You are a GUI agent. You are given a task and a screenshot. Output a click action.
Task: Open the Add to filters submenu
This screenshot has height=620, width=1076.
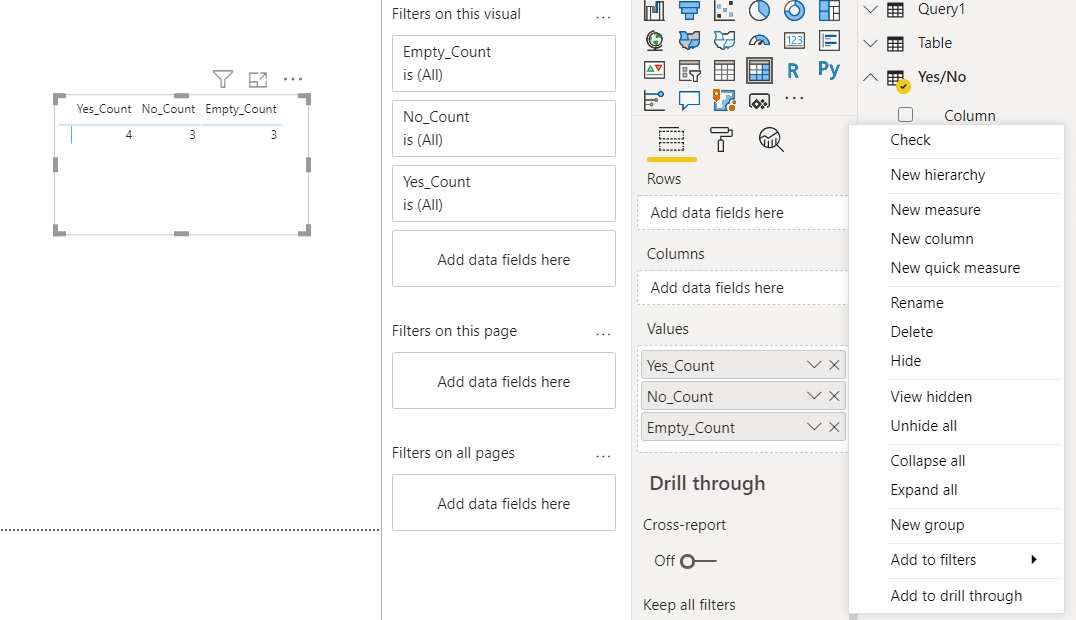pyautogui.click(x=956, y=560)
